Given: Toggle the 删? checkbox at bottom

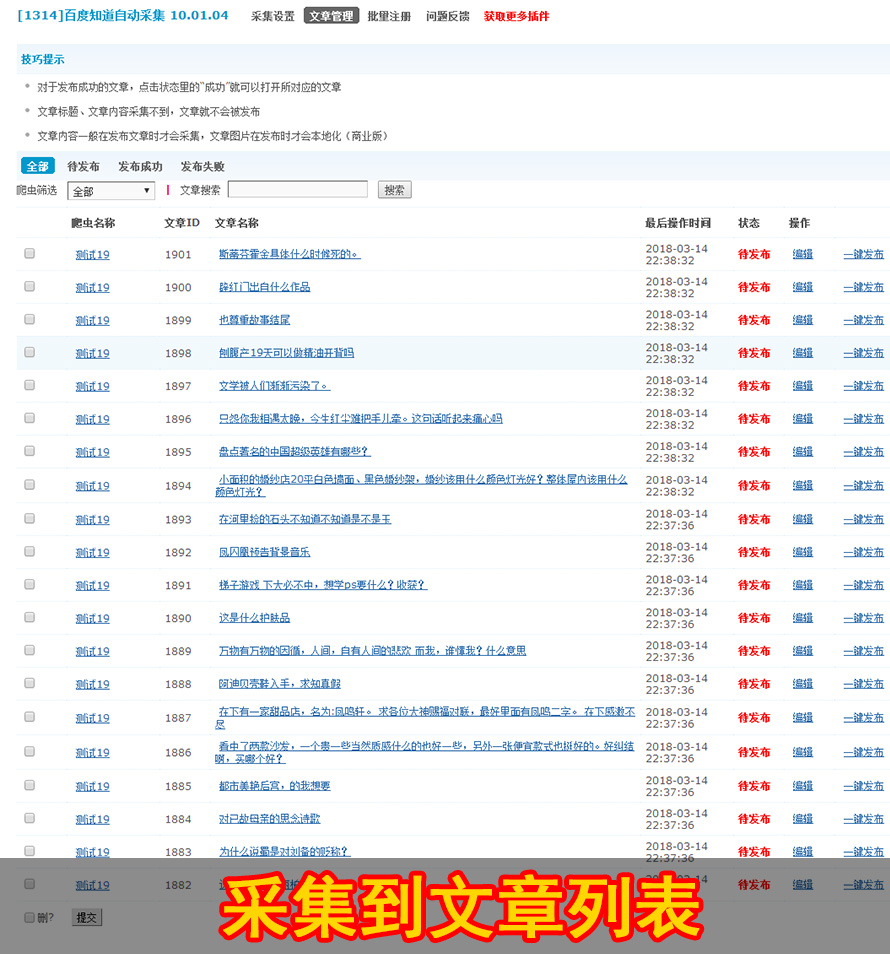Looking at the screenshot, I should (29, 915).
